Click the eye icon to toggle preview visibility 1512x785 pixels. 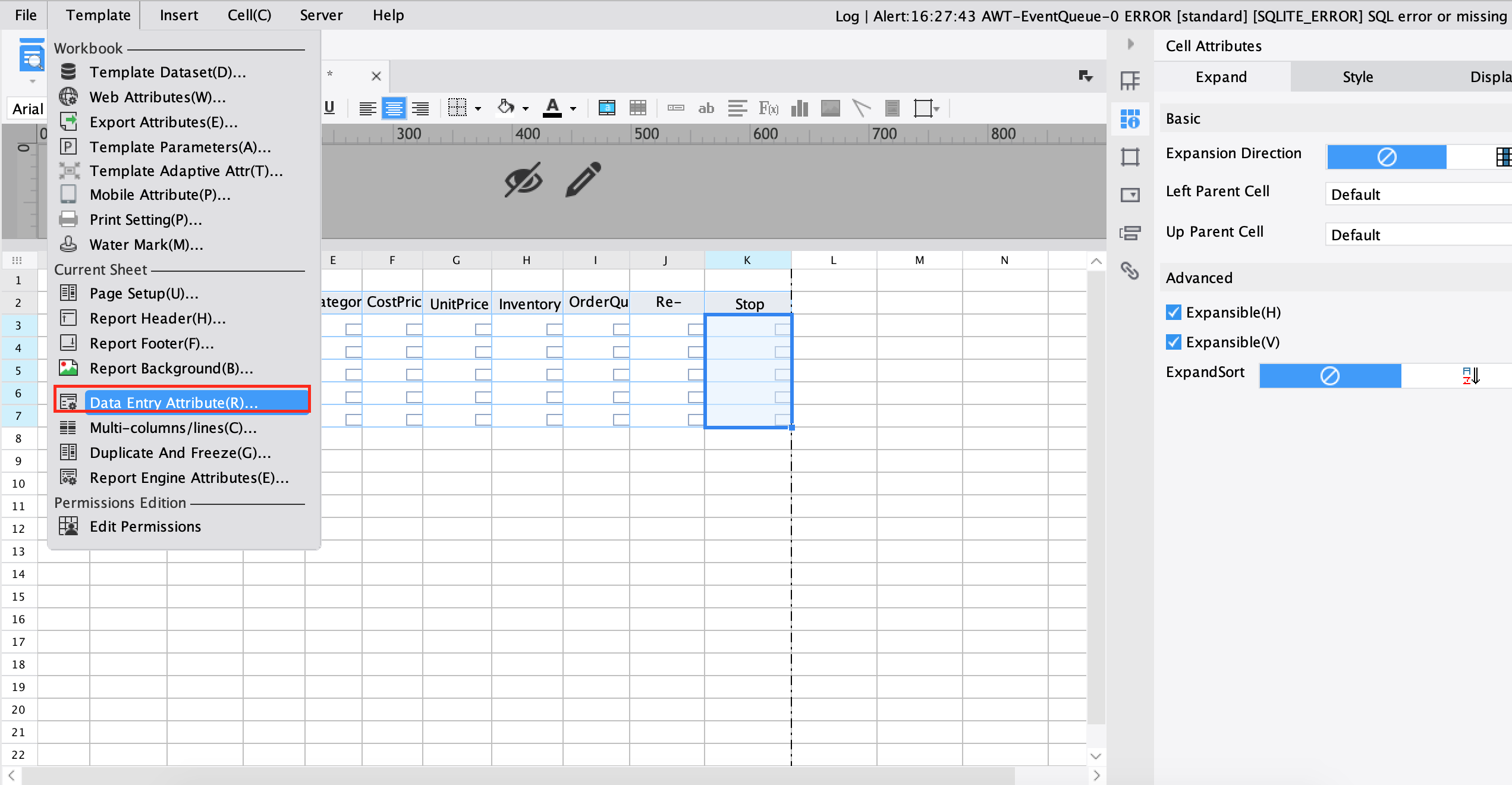click(x=522, y=180)
